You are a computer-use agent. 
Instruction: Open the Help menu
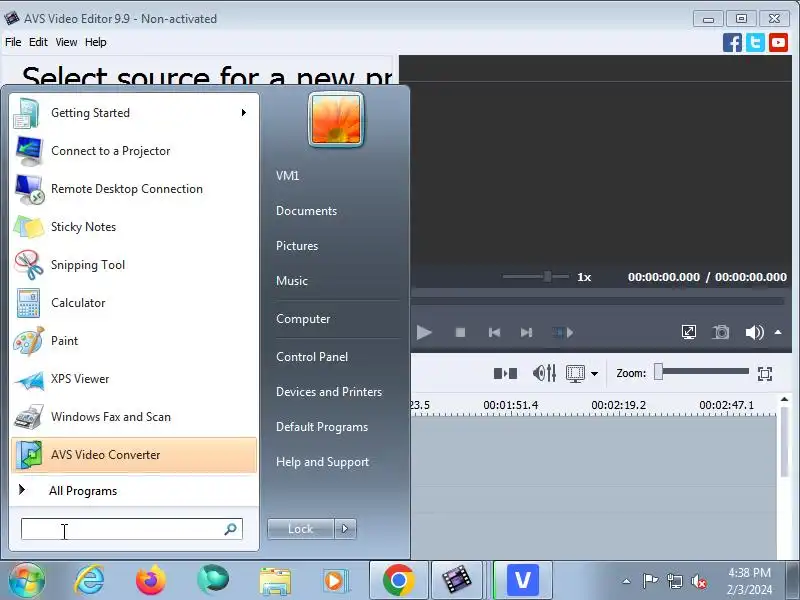point(96,42)
